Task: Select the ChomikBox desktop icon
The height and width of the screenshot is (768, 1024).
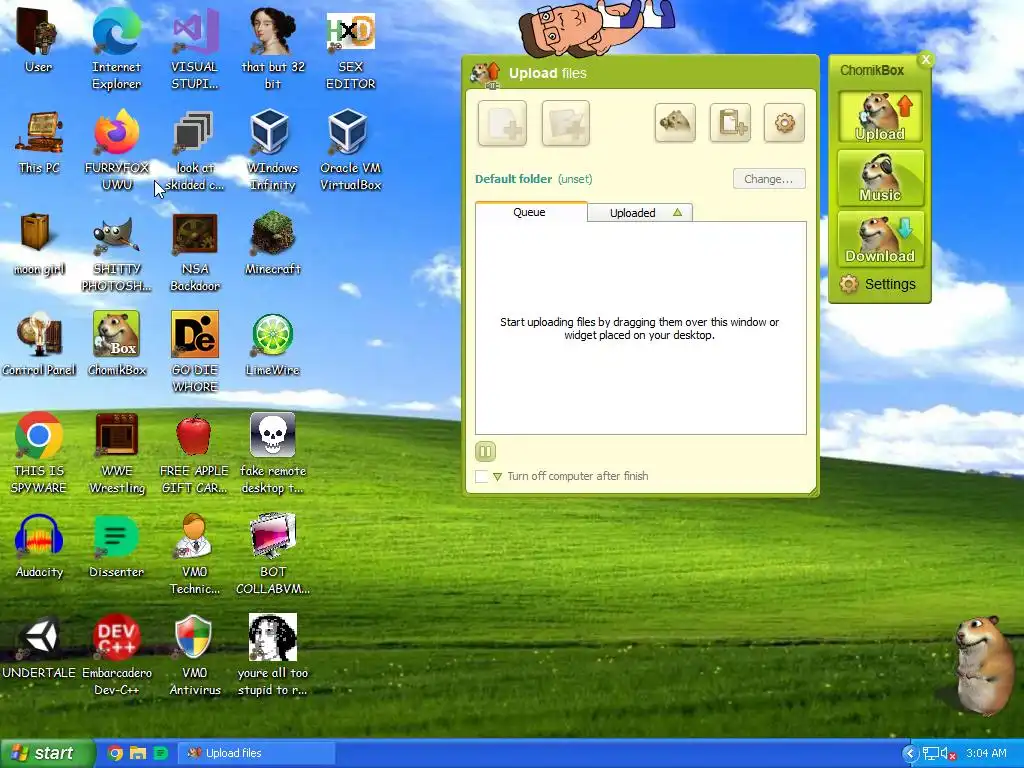Action: tap(116, 344)
